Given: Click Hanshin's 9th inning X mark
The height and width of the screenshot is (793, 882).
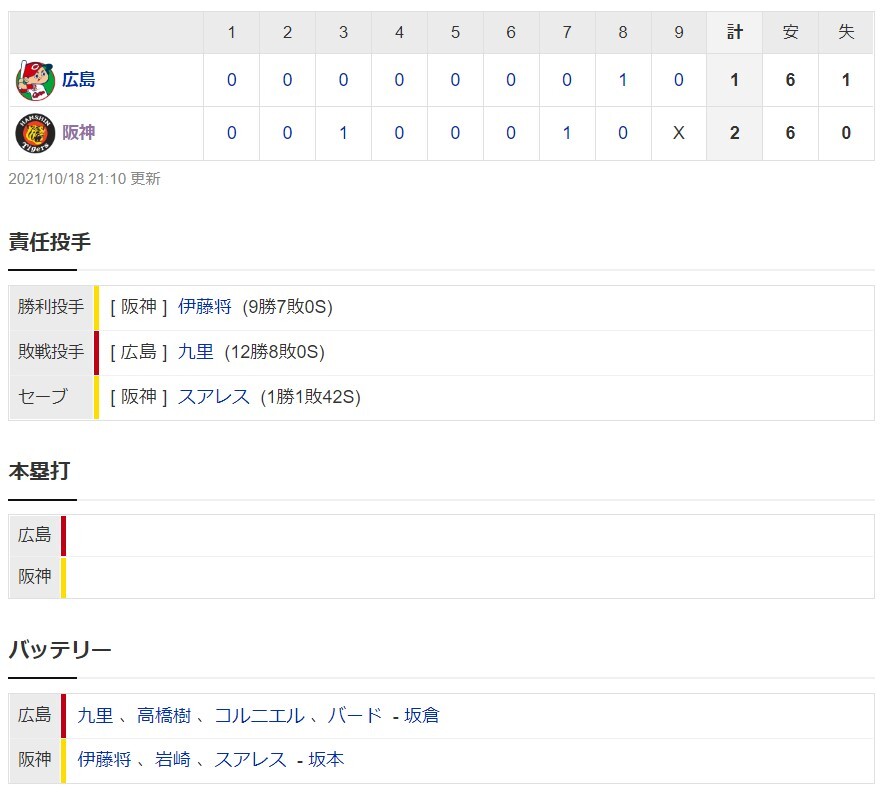Looking at the screenshot, I should click(678, 133).
